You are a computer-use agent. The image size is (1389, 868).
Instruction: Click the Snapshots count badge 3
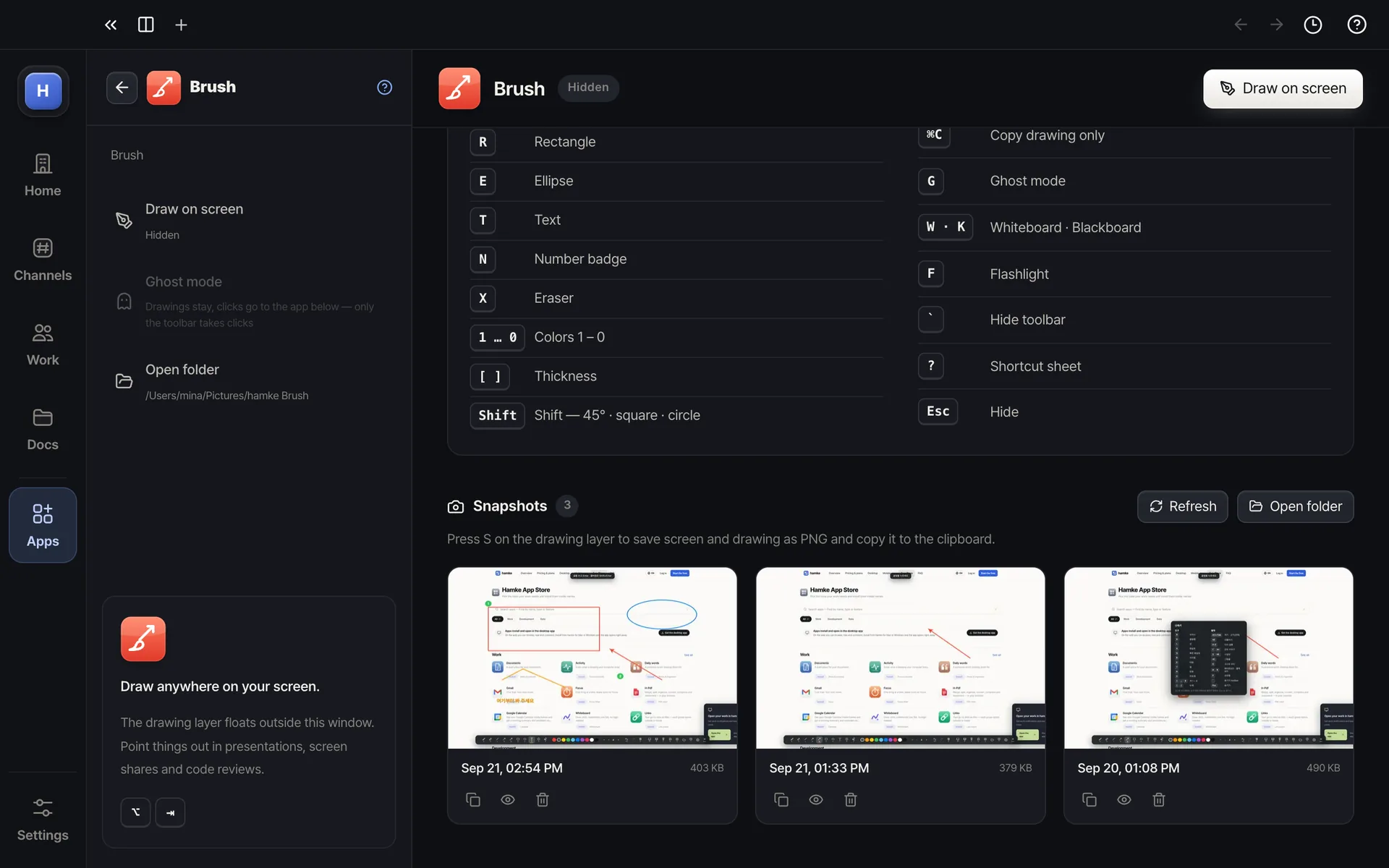point(567,506)
